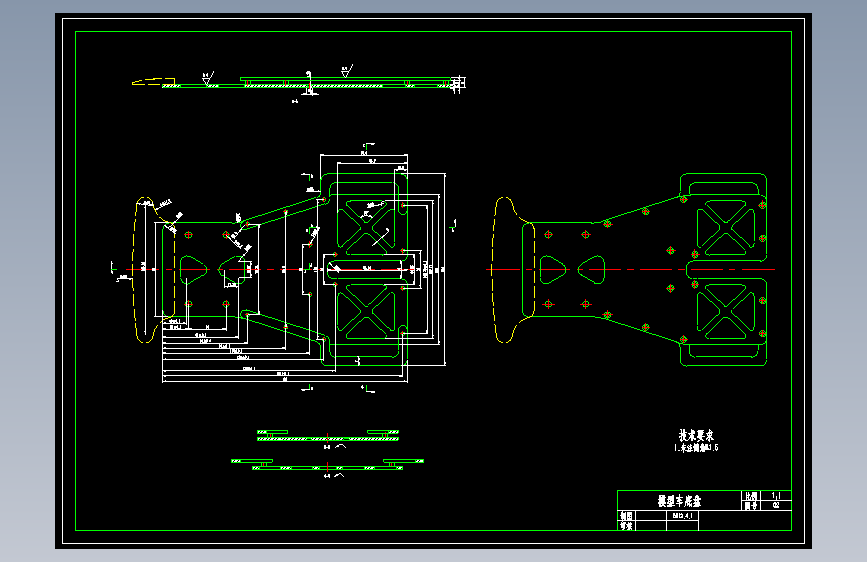
Task: Click the 模型车底盘 title block text
Action: point(679,501)
